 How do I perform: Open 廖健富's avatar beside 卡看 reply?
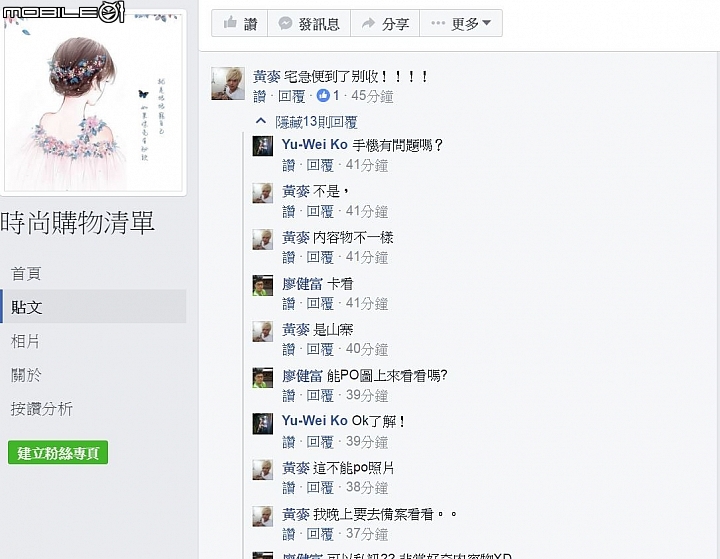click(263, 285)
